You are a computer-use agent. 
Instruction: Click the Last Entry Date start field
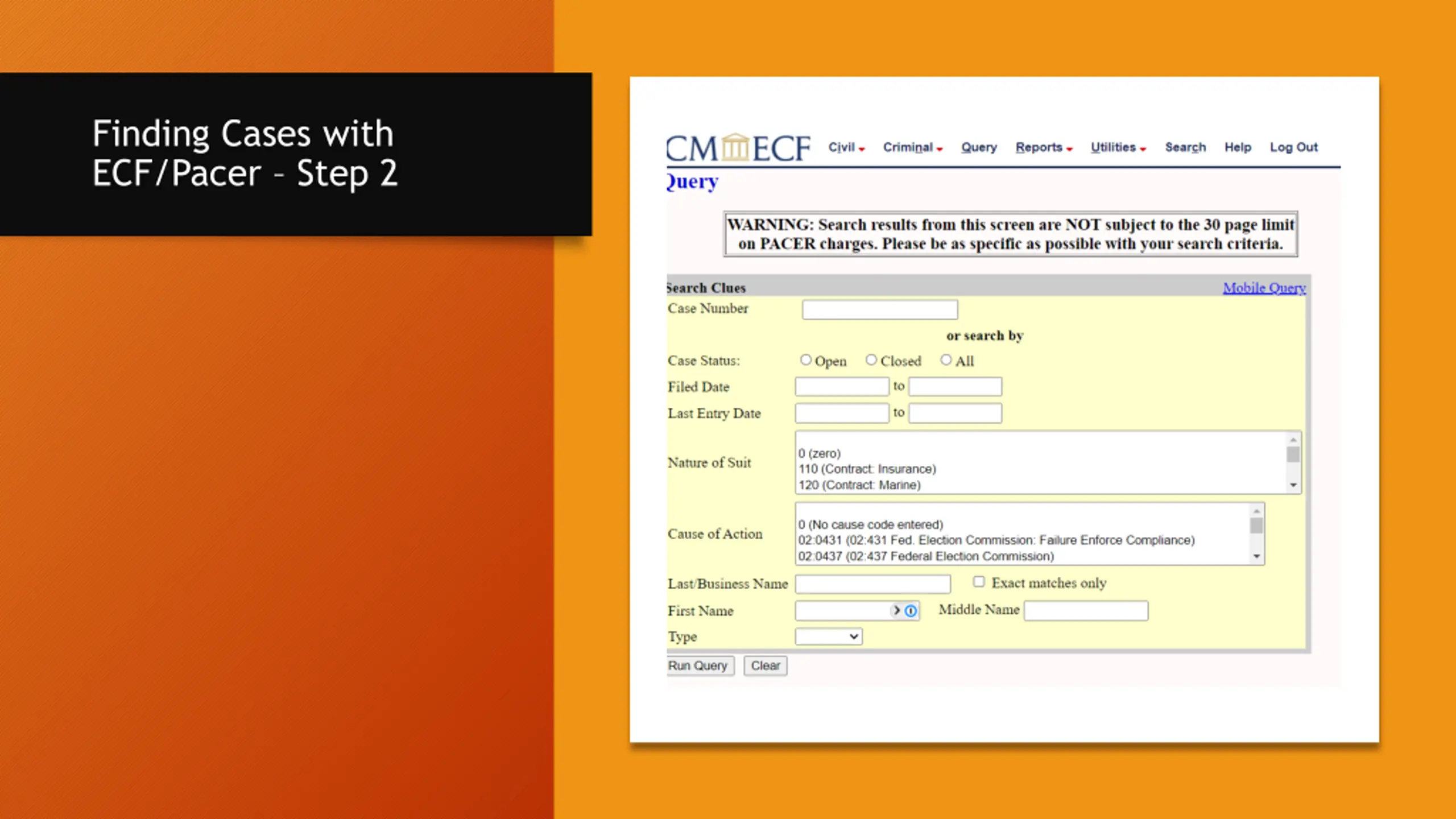point(842,413)
